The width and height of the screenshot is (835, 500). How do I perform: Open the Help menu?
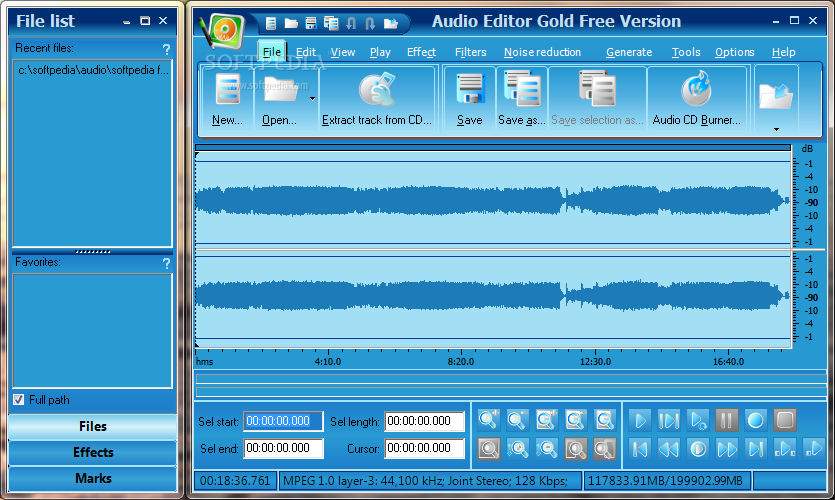tap(783, 52)
